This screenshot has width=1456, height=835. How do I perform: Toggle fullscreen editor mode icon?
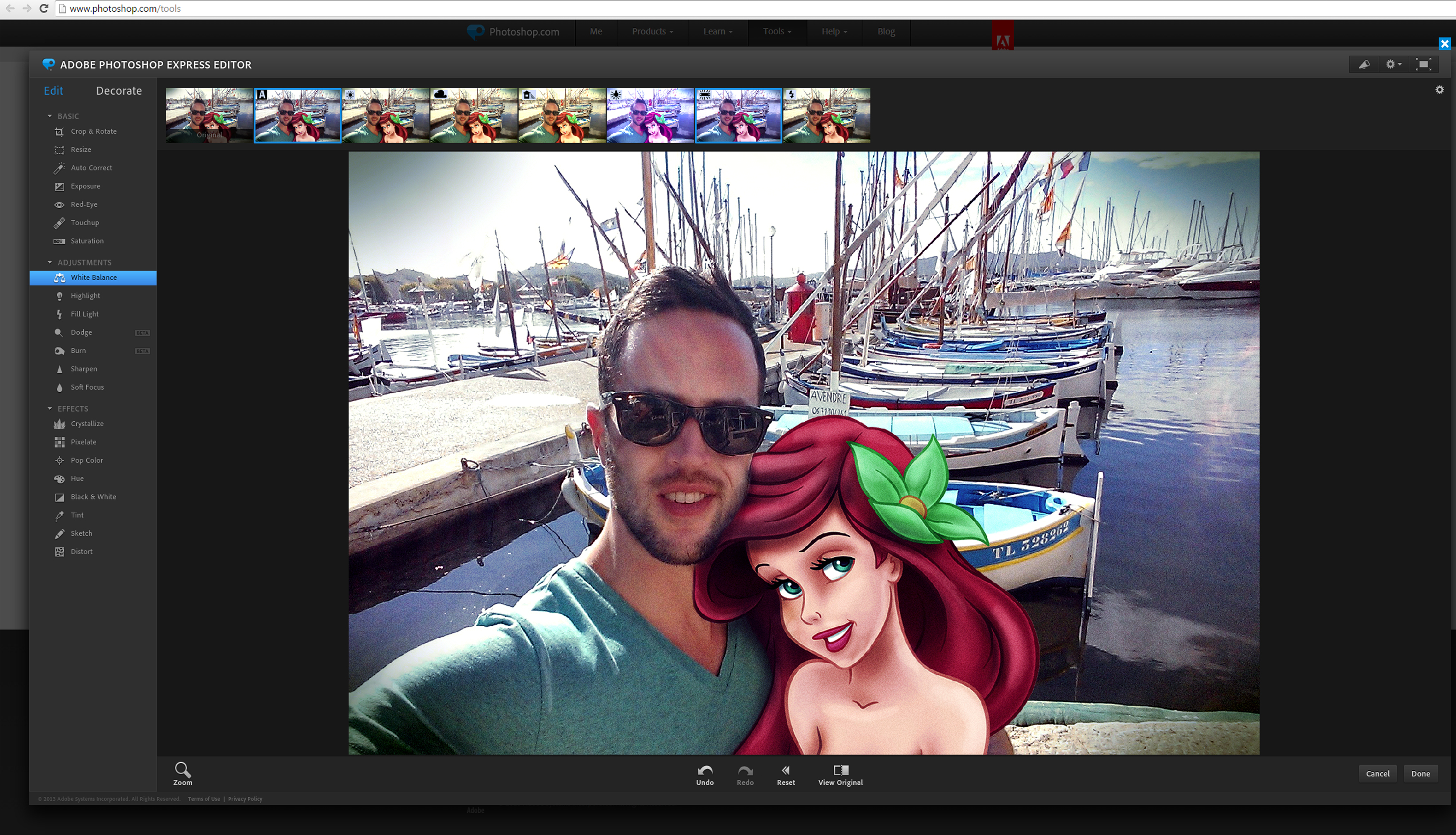1423,64
